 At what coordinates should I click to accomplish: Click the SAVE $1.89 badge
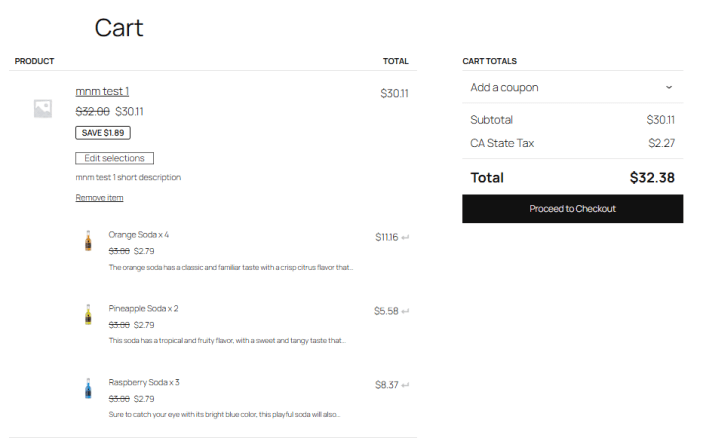(x=103, y=132)
